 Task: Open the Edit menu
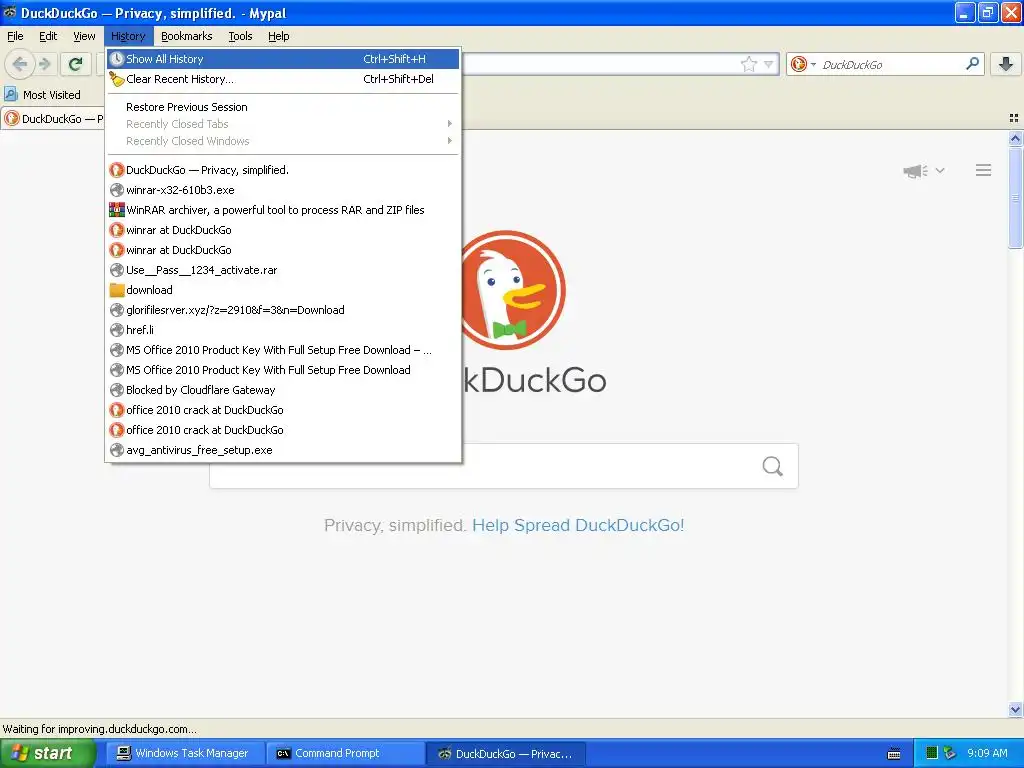tap(48, 36)
